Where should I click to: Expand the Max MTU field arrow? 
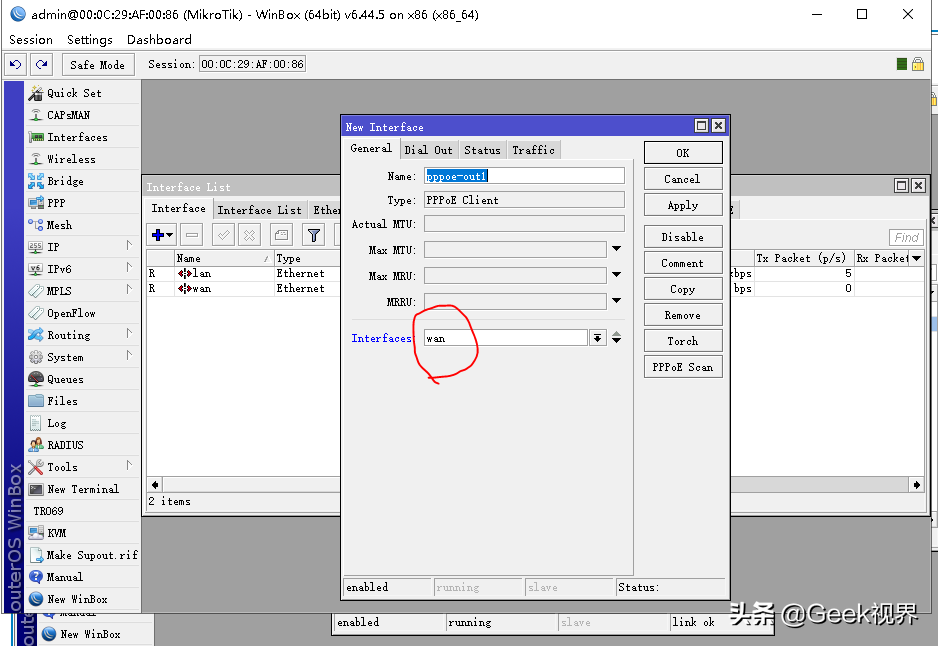tap(616, 249)
